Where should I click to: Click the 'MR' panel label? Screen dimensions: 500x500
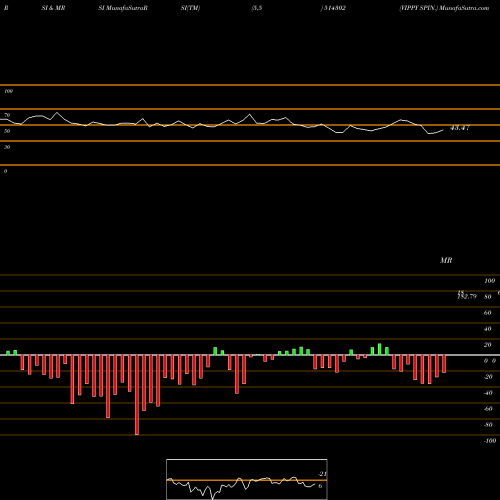(x=446, y=260)
